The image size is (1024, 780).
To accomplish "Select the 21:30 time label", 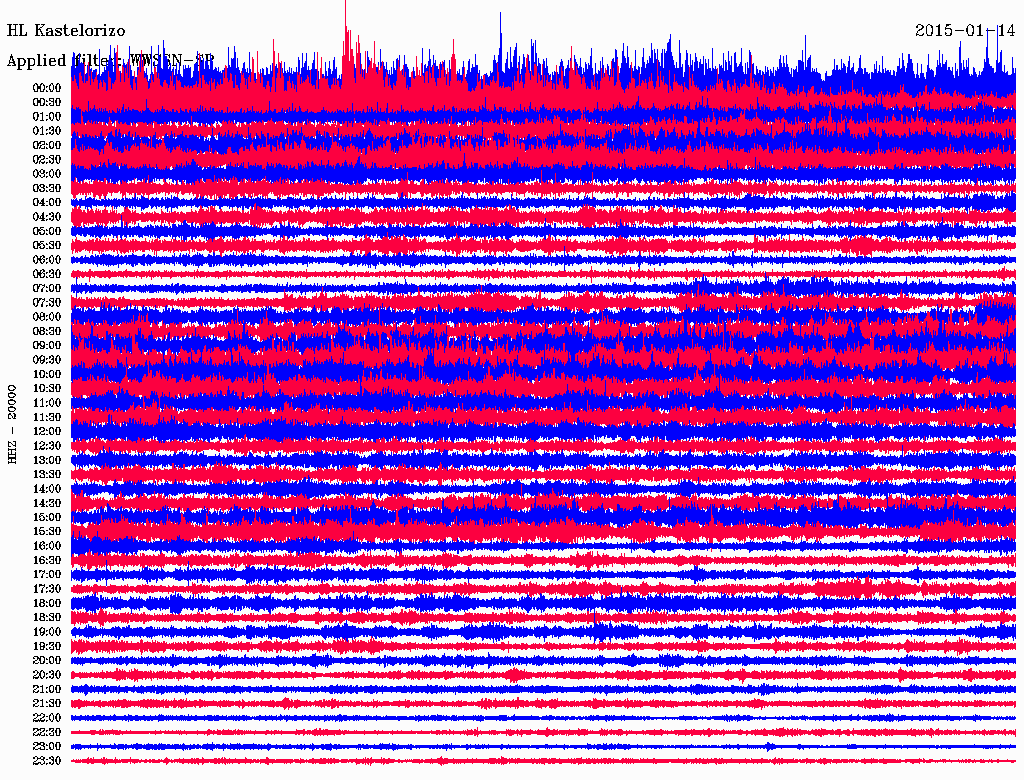I will coord(47,704).
